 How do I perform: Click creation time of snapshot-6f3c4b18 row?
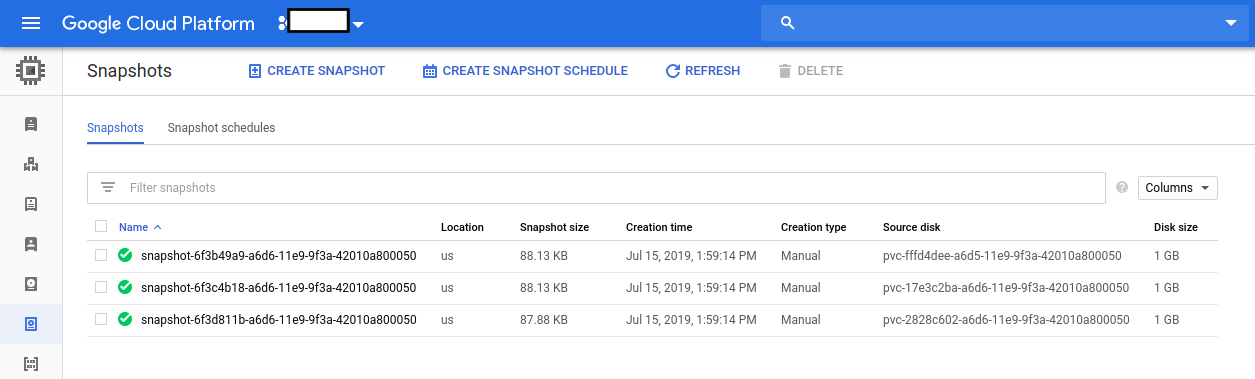(x=691, y=287)
